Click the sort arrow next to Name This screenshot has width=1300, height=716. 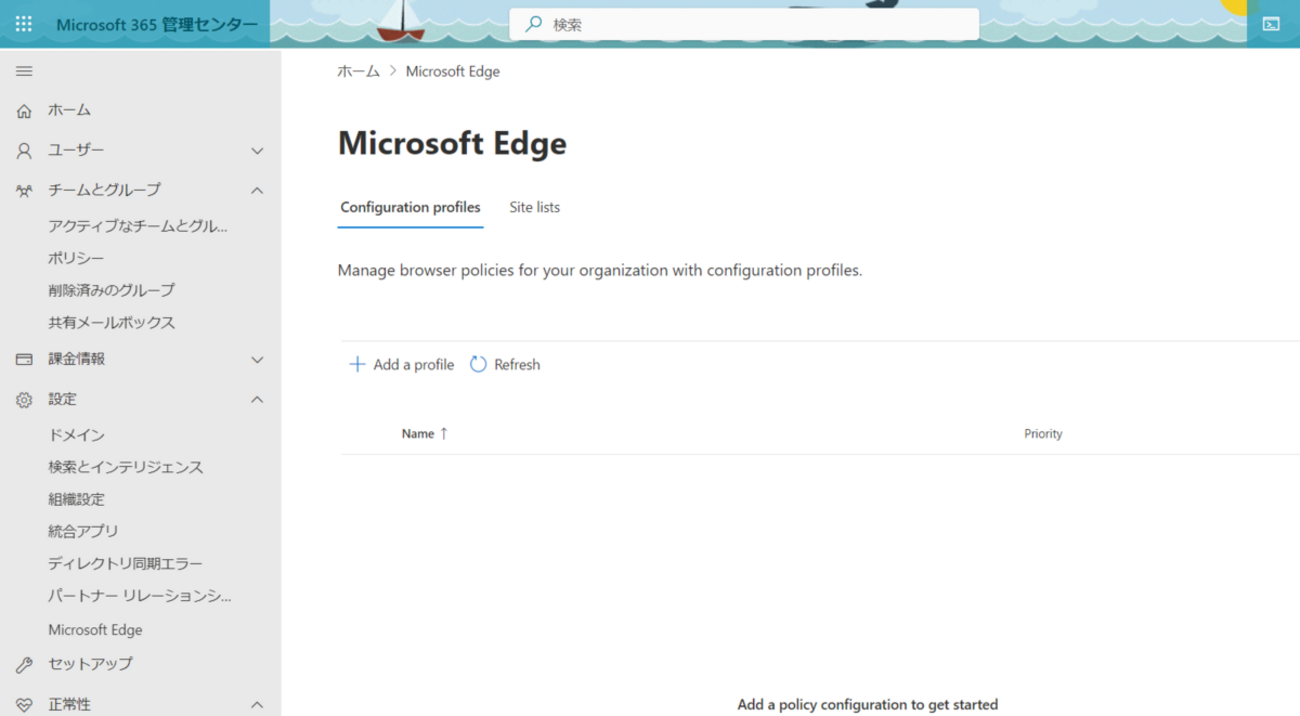(444, 433)
